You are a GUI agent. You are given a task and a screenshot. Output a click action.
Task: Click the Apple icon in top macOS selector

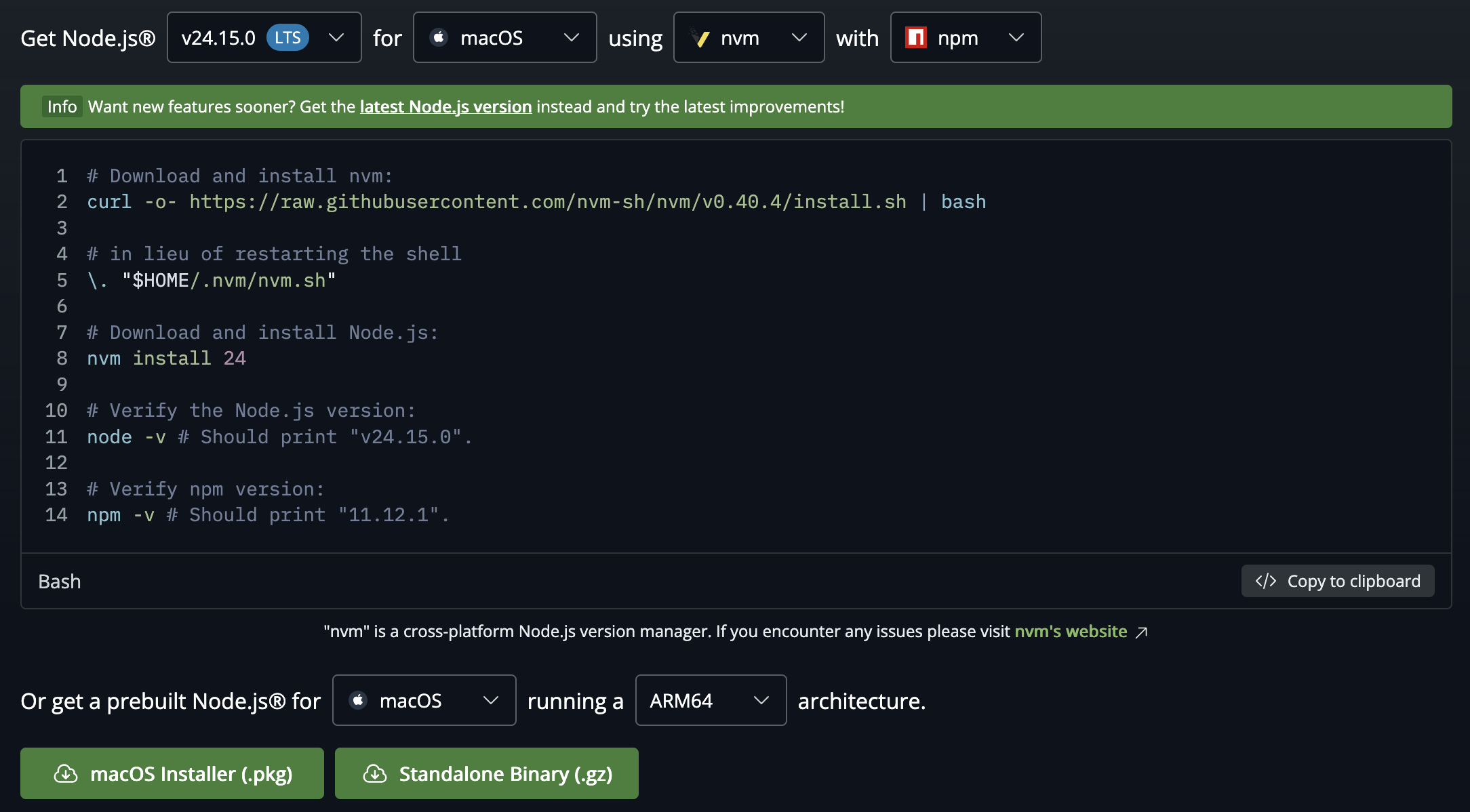pos(439,37)
